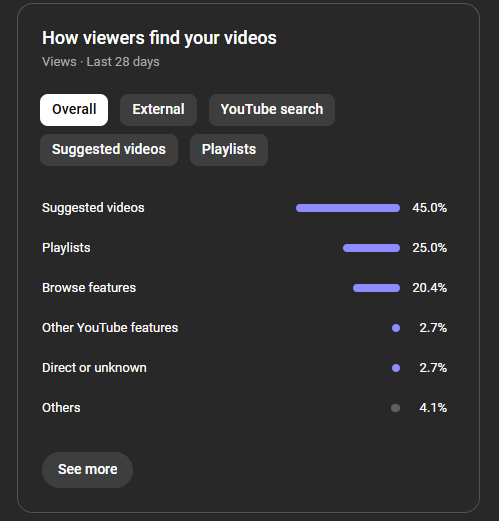
Task: Click the Direct or unknown purple dot
Action: 396,368
